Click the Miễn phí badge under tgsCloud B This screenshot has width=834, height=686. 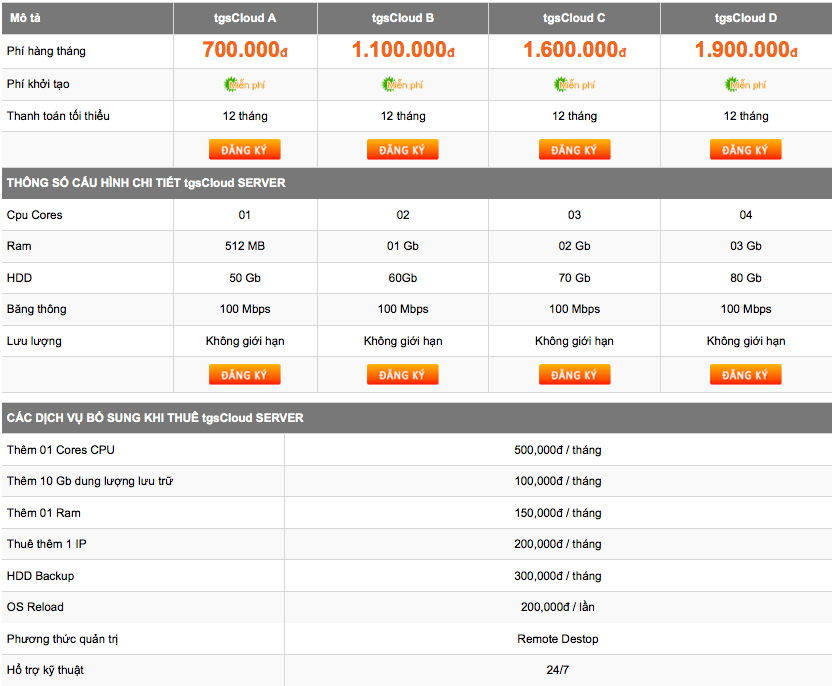click(403, 85)
